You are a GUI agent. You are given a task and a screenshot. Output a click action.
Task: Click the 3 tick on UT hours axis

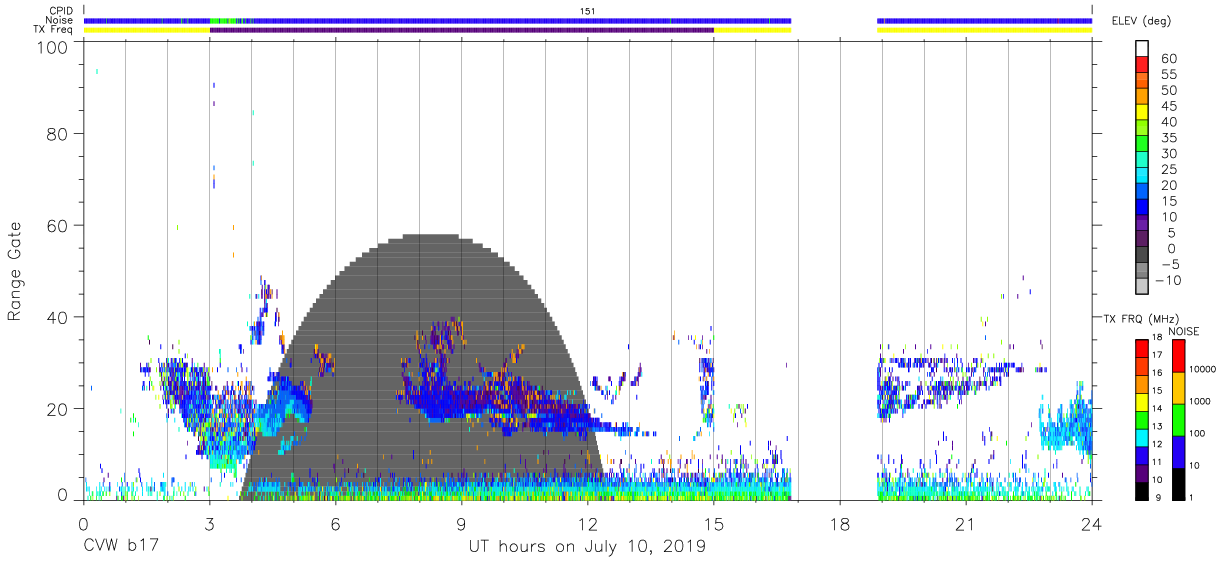click(209, 523)
